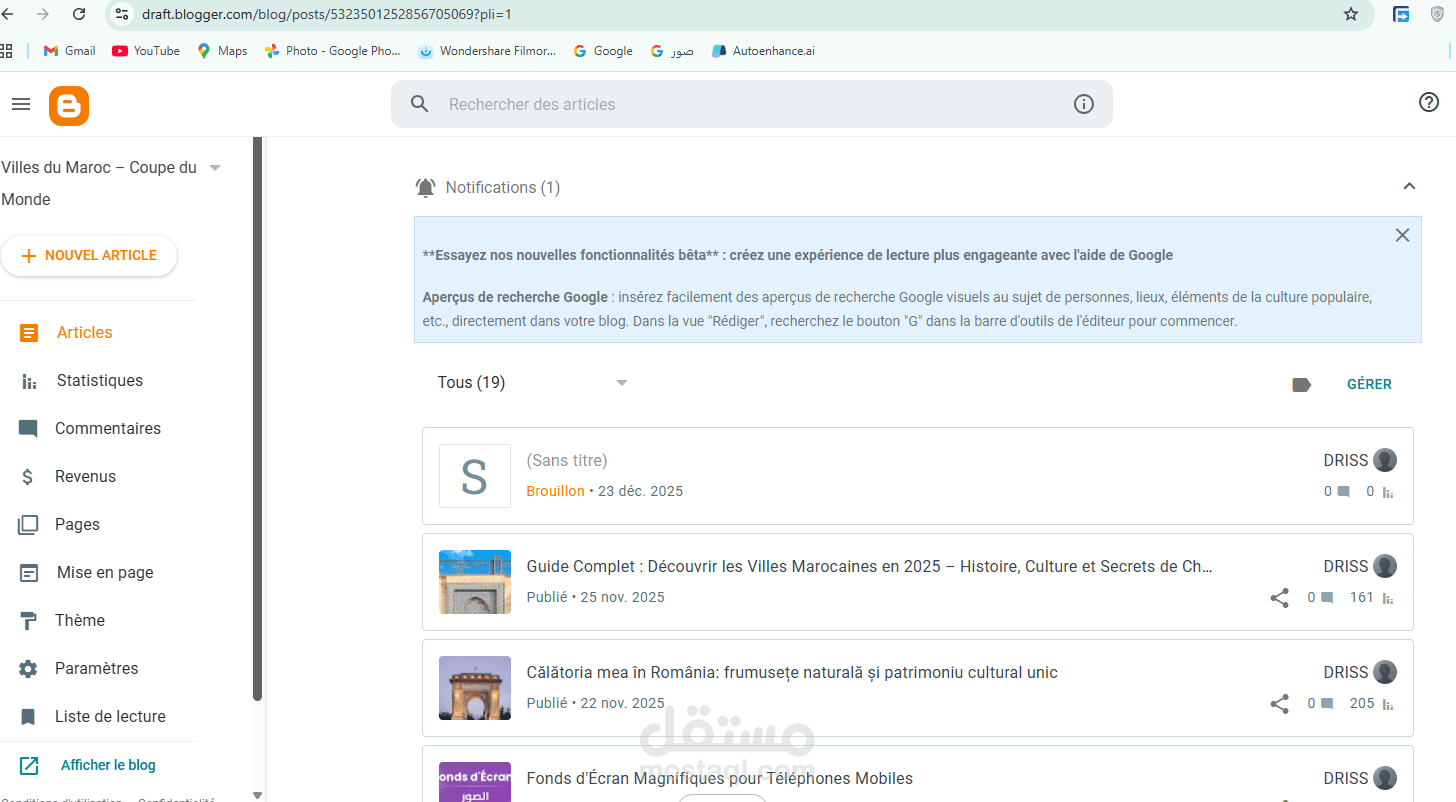This screenshot has height=802, width=1456.
Task: Click the search magnifier icon
Action: (420, 104)
